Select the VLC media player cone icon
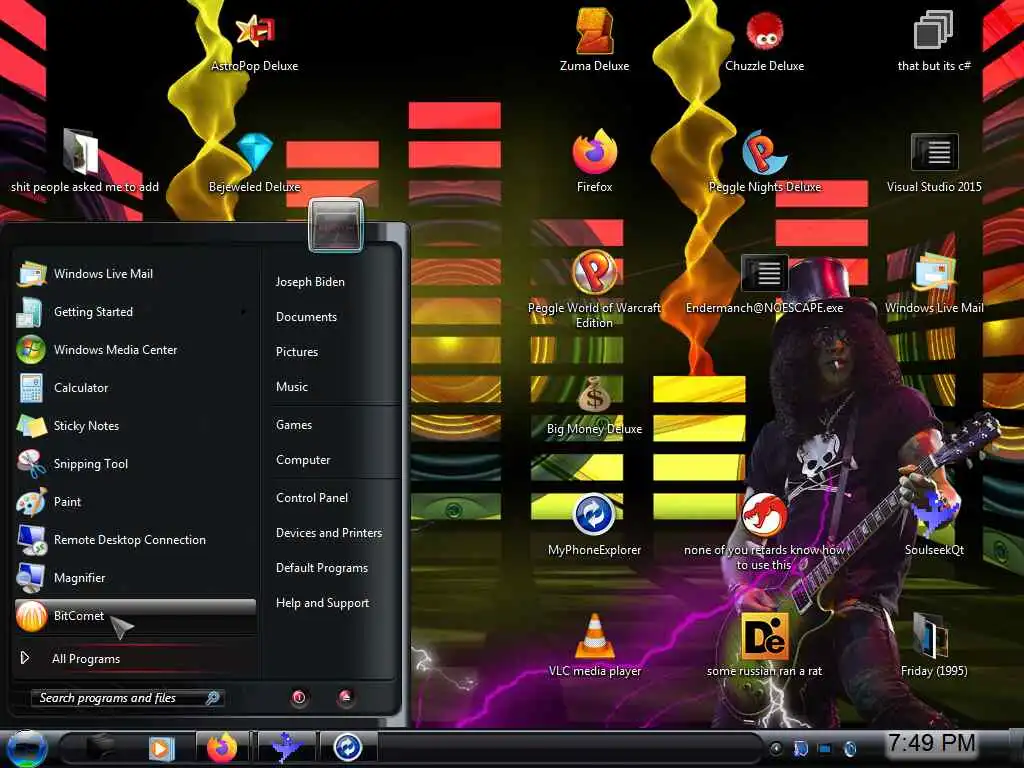 594,636
